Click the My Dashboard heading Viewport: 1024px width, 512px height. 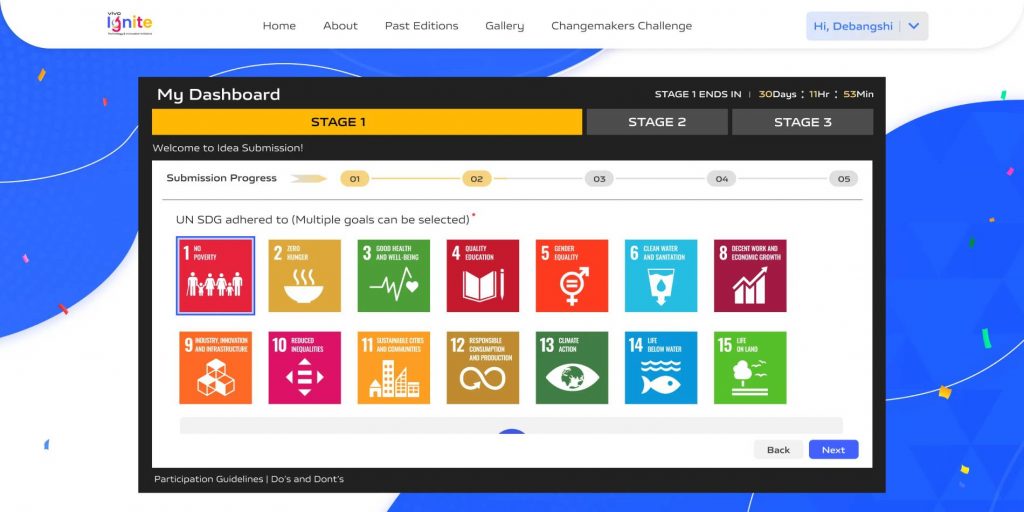218,95
